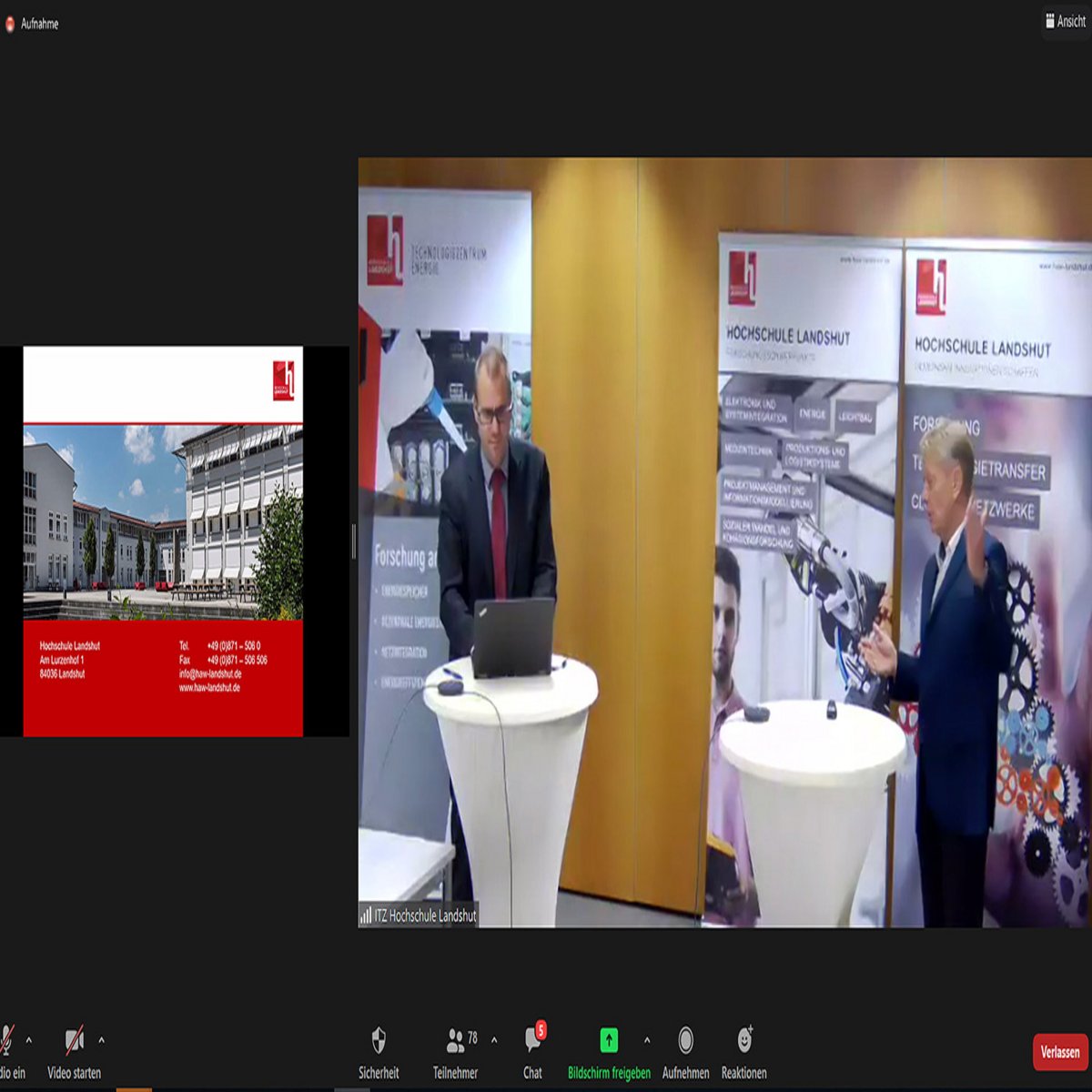Click the 'ITZ Hochschule Landshut' name label
The width and height of the screenshot is (1092, 1092).
425,915
